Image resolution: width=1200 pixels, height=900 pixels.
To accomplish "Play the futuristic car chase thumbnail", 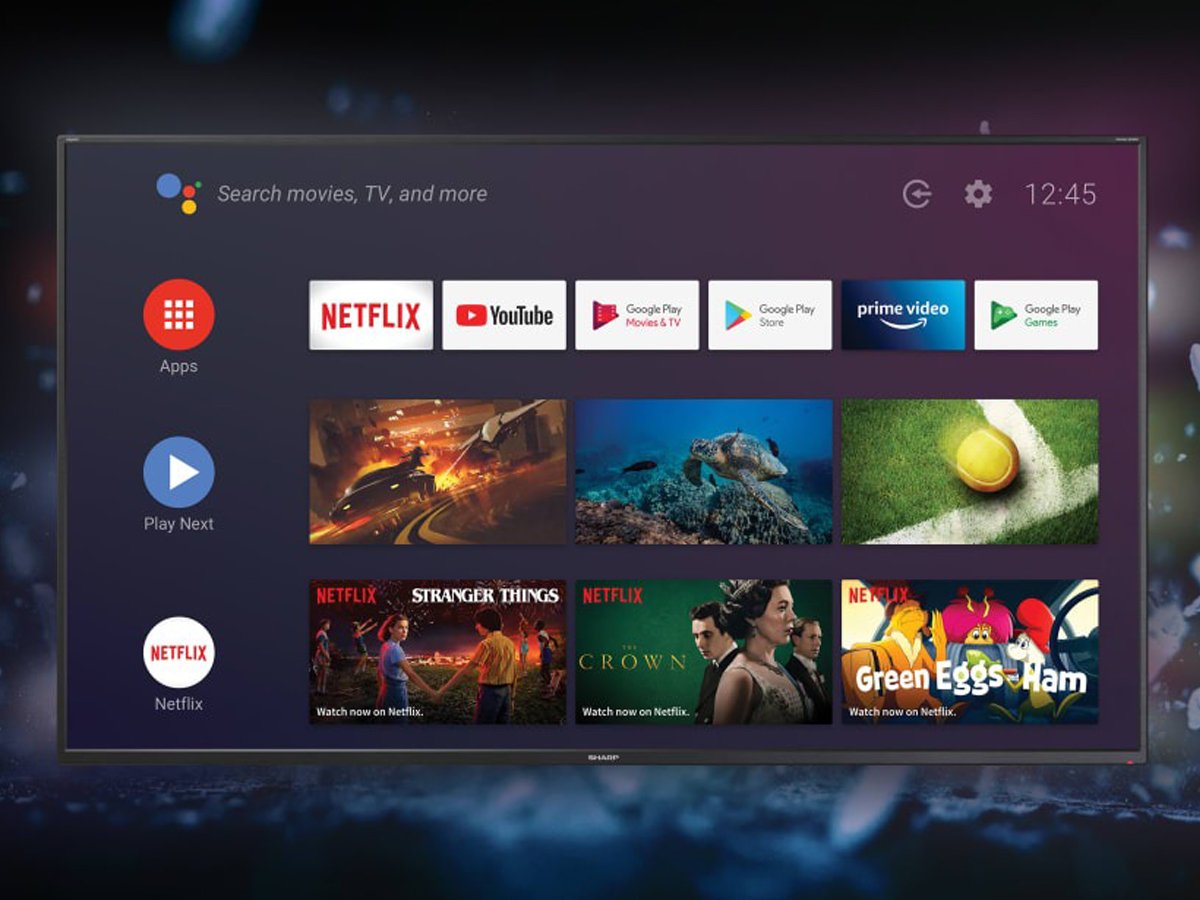I will tap(438, 472).
